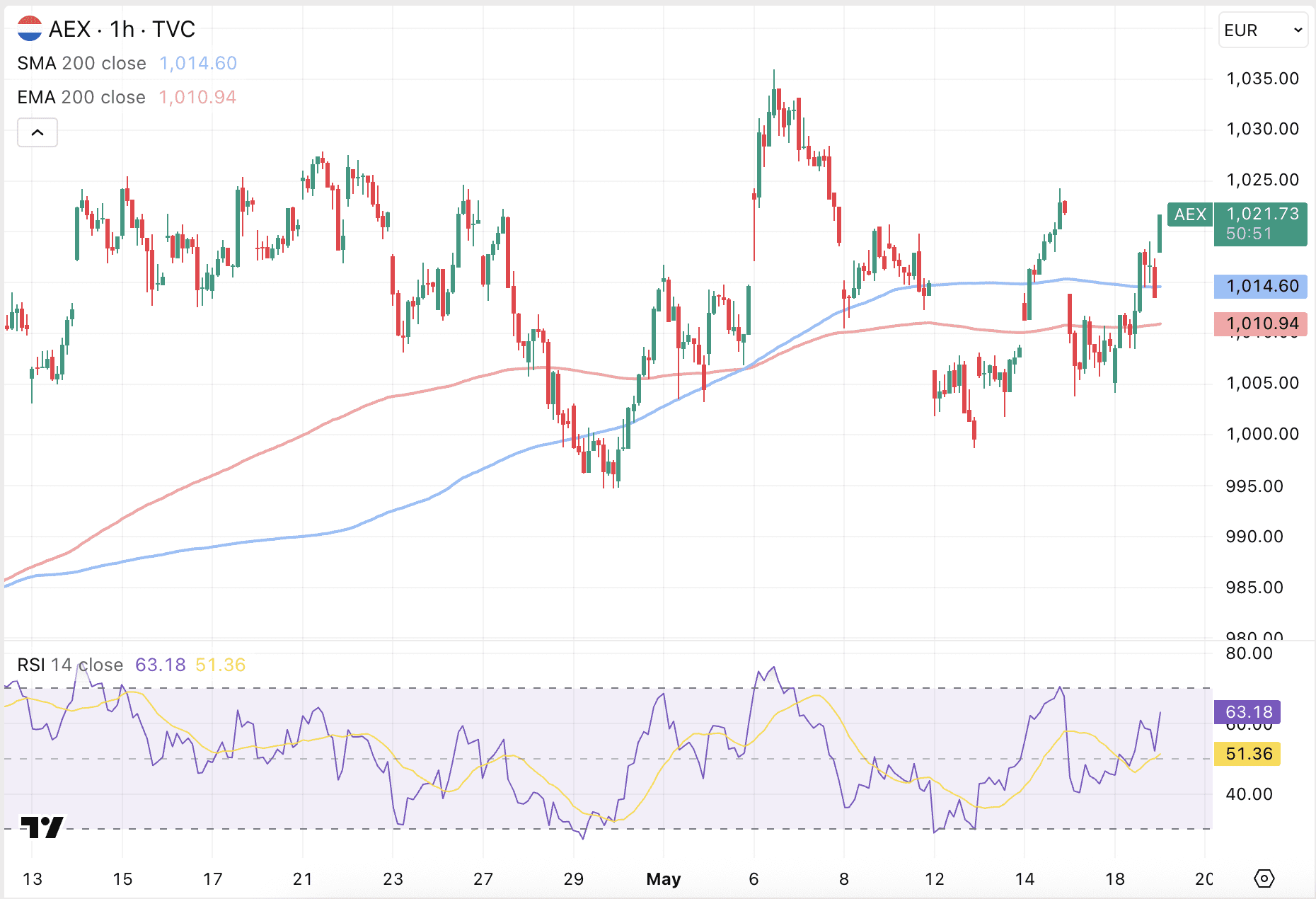This screenshot has width=1316, height=899.
Task: Select the EMA 200 close indicator legend
Action: [81, 97]
